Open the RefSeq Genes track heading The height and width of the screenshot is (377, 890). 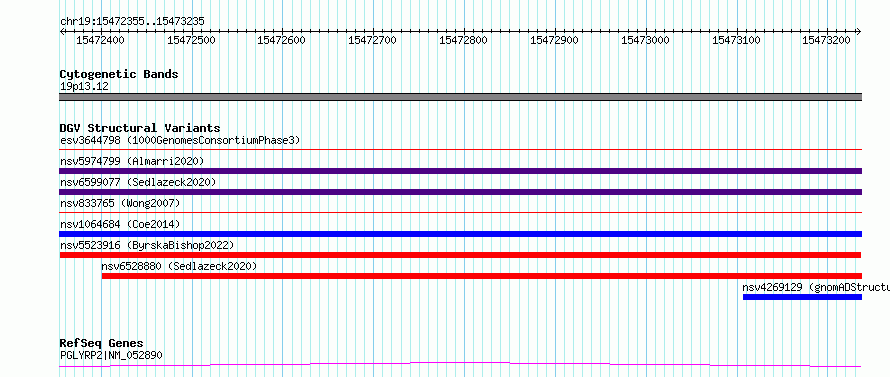tap(102, 343)
